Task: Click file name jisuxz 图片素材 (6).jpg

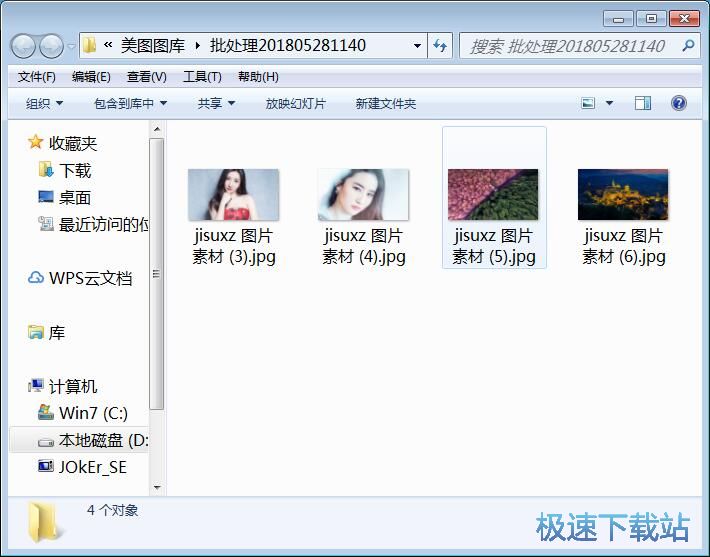Action: (x=624, y=246)
